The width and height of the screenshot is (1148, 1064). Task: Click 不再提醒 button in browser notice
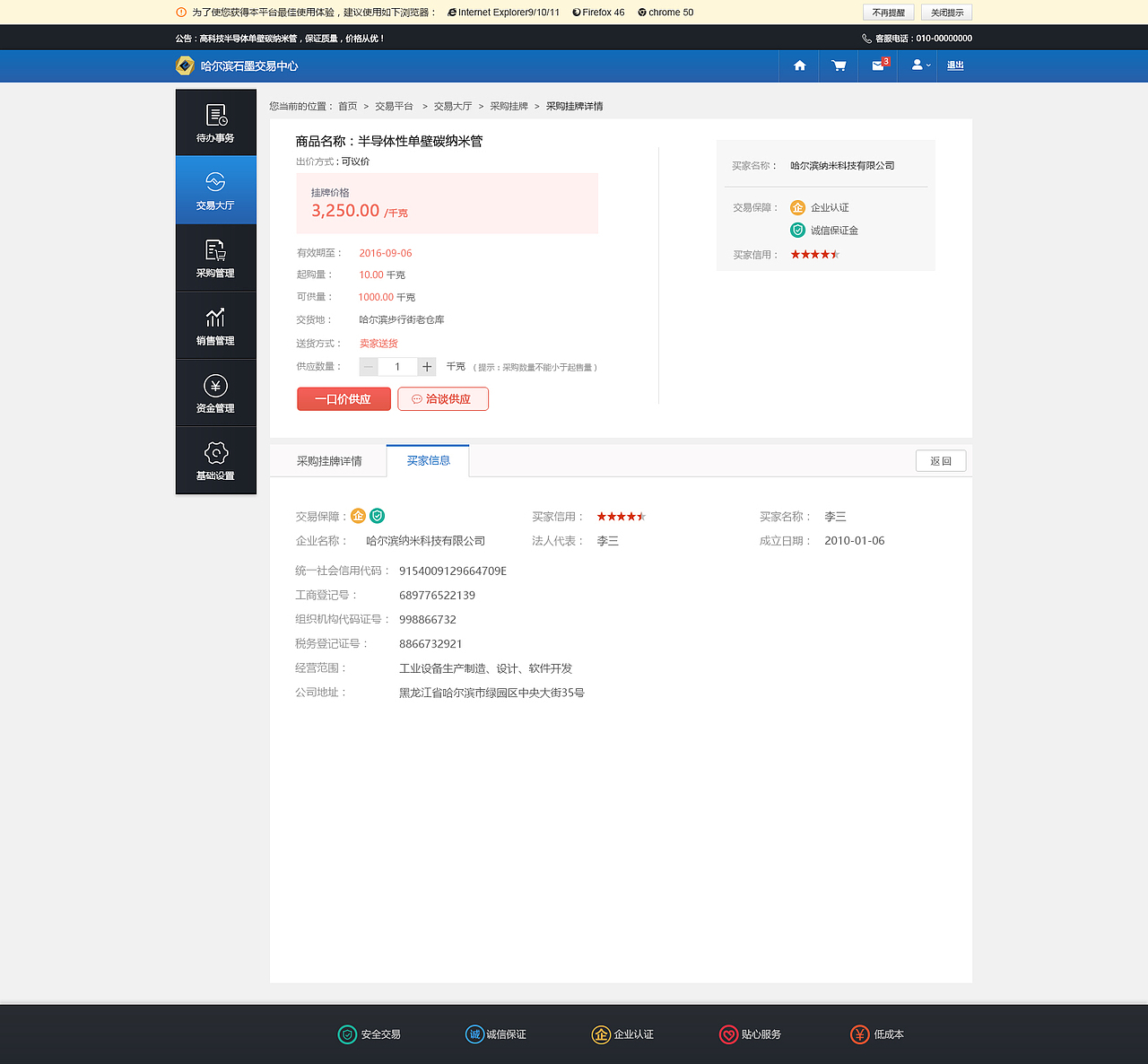point(888,13)
